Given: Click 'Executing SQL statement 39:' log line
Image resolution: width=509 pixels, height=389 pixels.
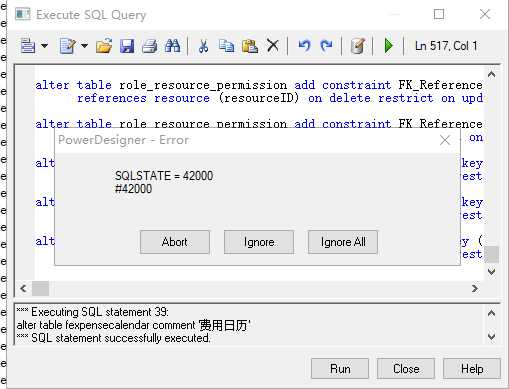Looking at the screenshot, I should point(93,312).
